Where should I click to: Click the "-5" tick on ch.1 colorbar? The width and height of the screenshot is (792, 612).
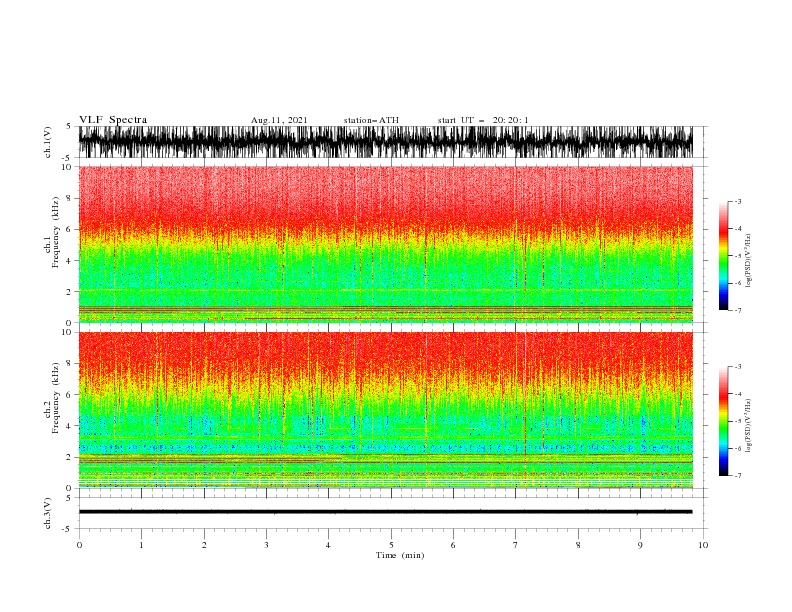click(x=738, y=256)
